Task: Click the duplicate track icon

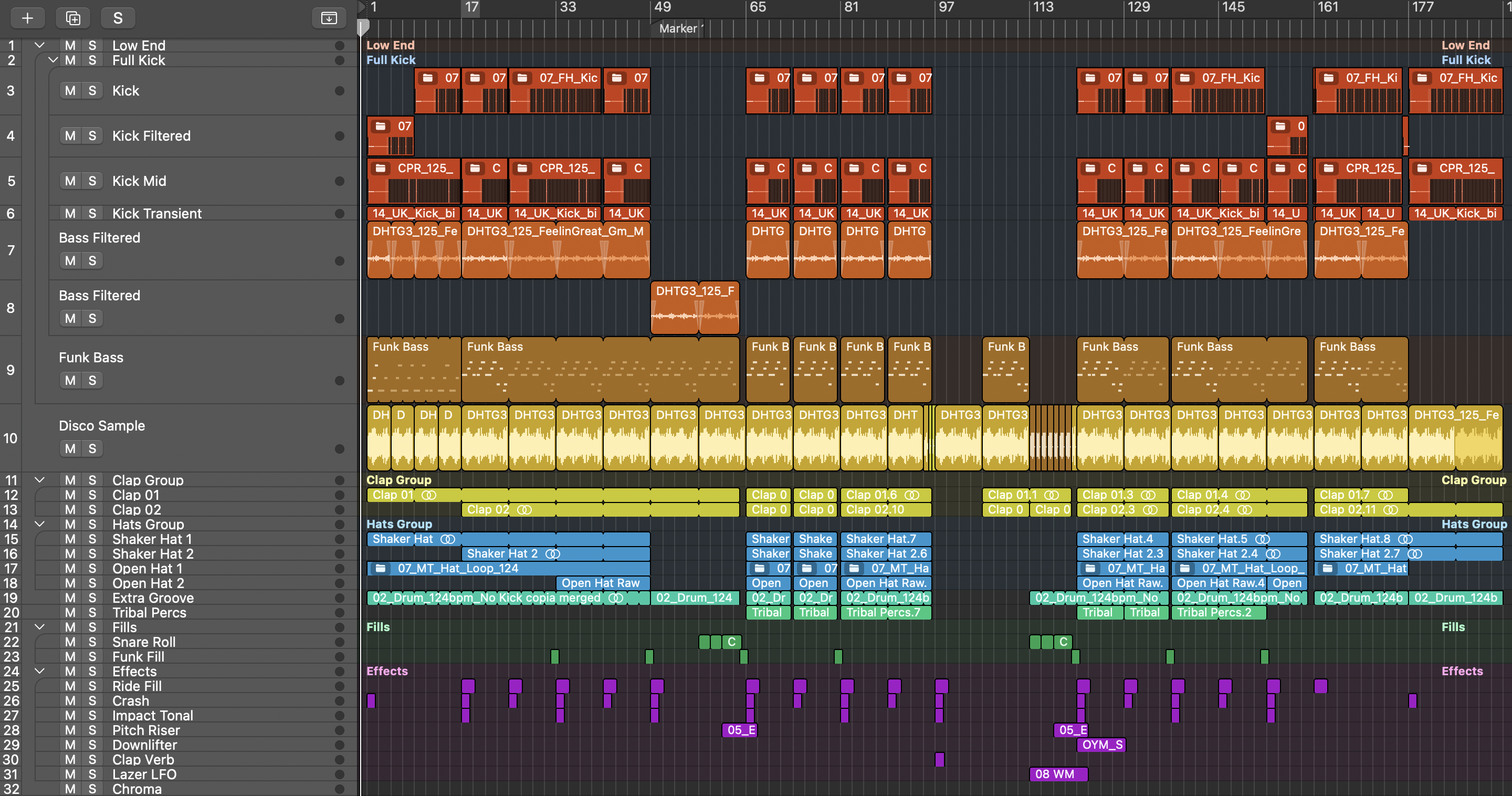Action: pos(73,18)
